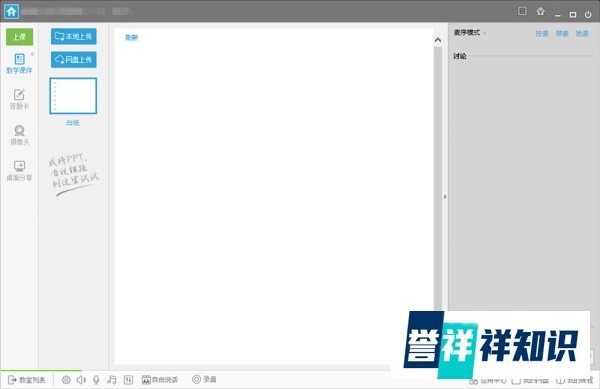
Task: Start recording with 录音 button
Action: click(204, 379)
